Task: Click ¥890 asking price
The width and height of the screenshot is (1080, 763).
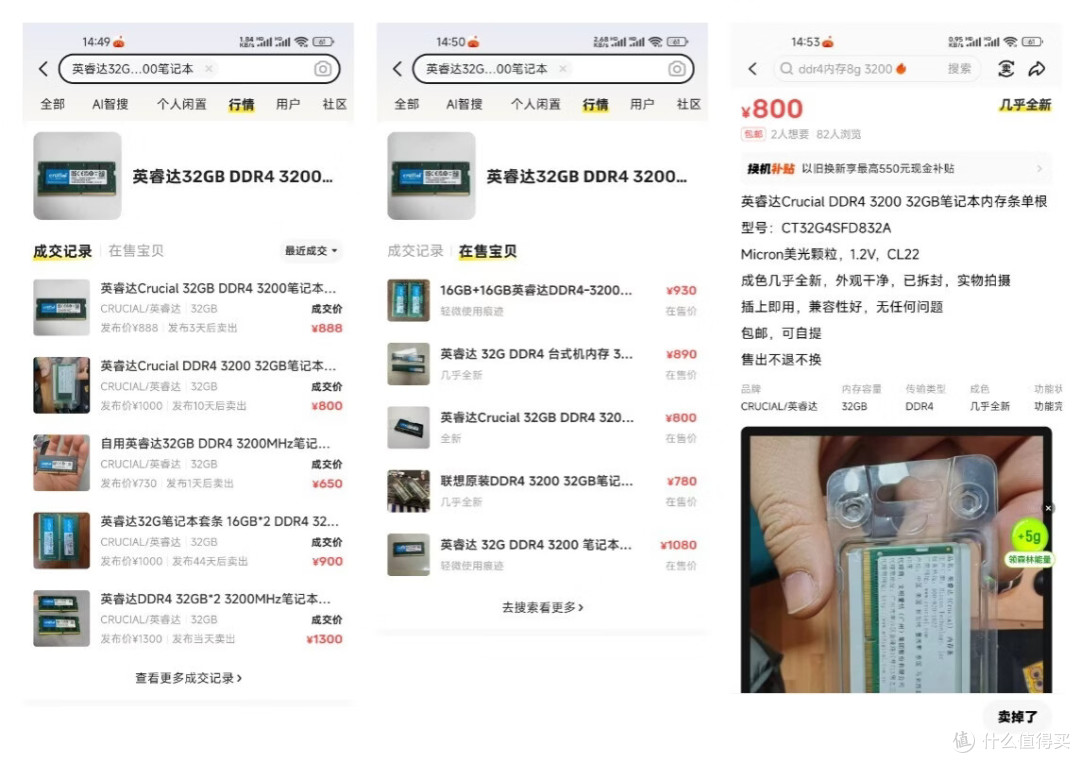Action: (x=681, y=354)
